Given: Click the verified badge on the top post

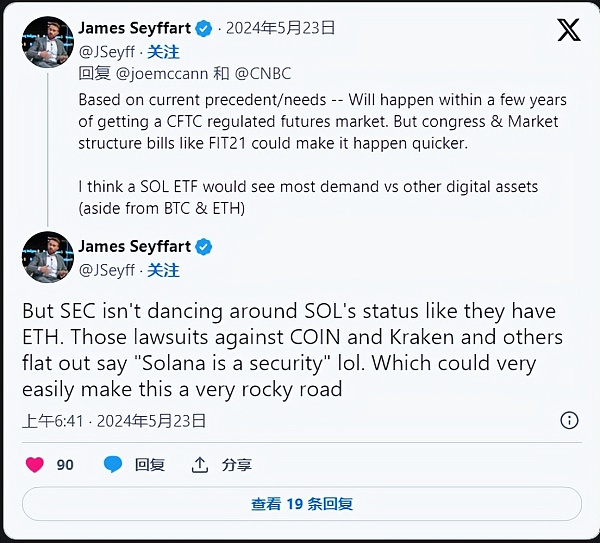Looking at the screenshot, I should pyautogui.click(x=203, y=28).
